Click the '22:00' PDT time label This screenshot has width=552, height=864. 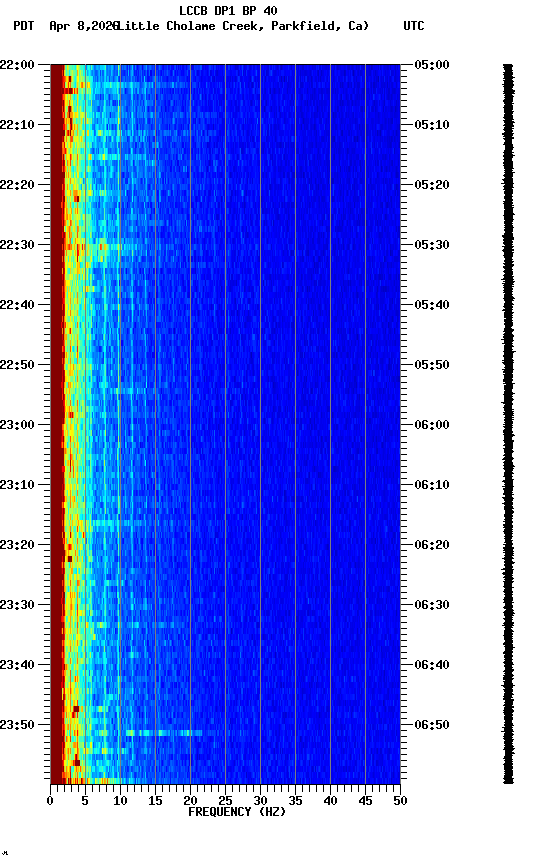(17, 65)
